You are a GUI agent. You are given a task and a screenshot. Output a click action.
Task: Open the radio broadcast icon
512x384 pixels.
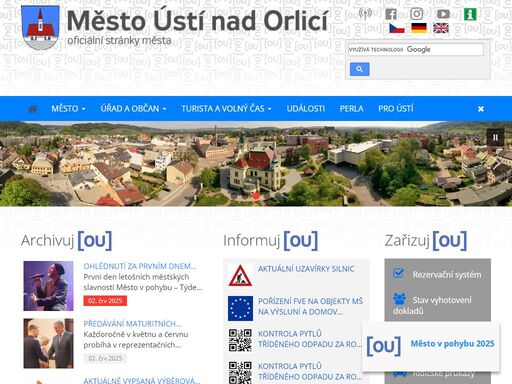coord(365,13)
